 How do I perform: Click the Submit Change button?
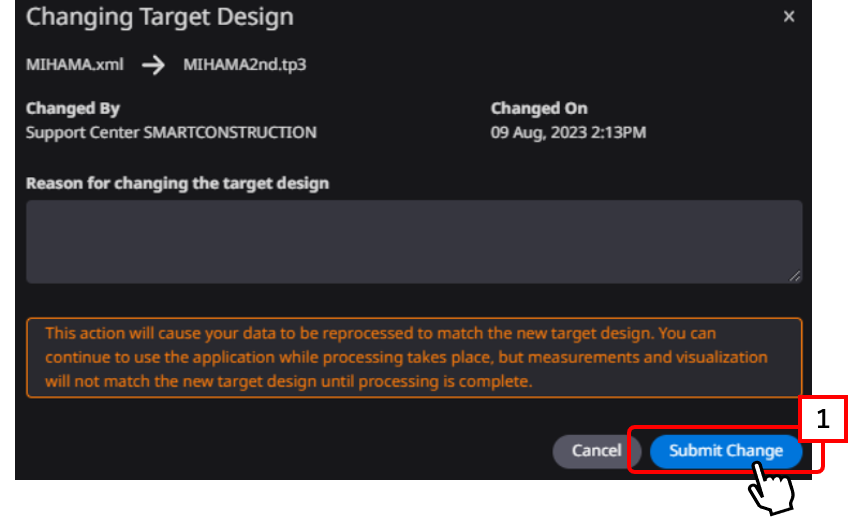click(x=726, y=451)
